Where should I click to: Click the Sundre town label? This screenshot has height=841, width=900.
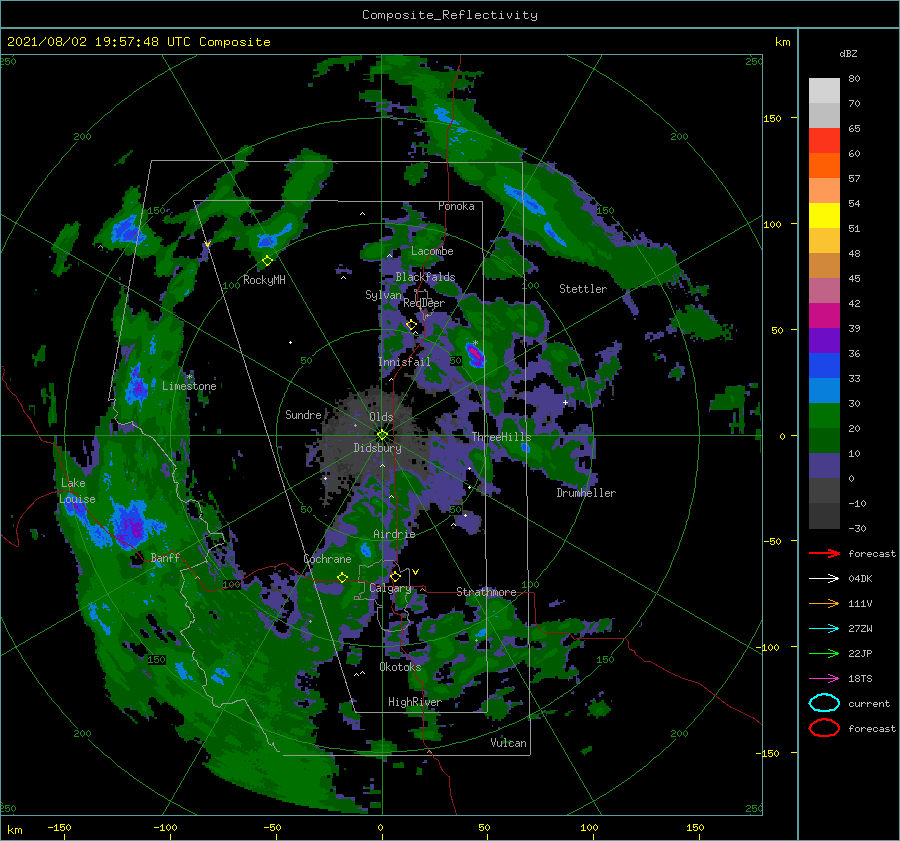[x=303, y=415]
